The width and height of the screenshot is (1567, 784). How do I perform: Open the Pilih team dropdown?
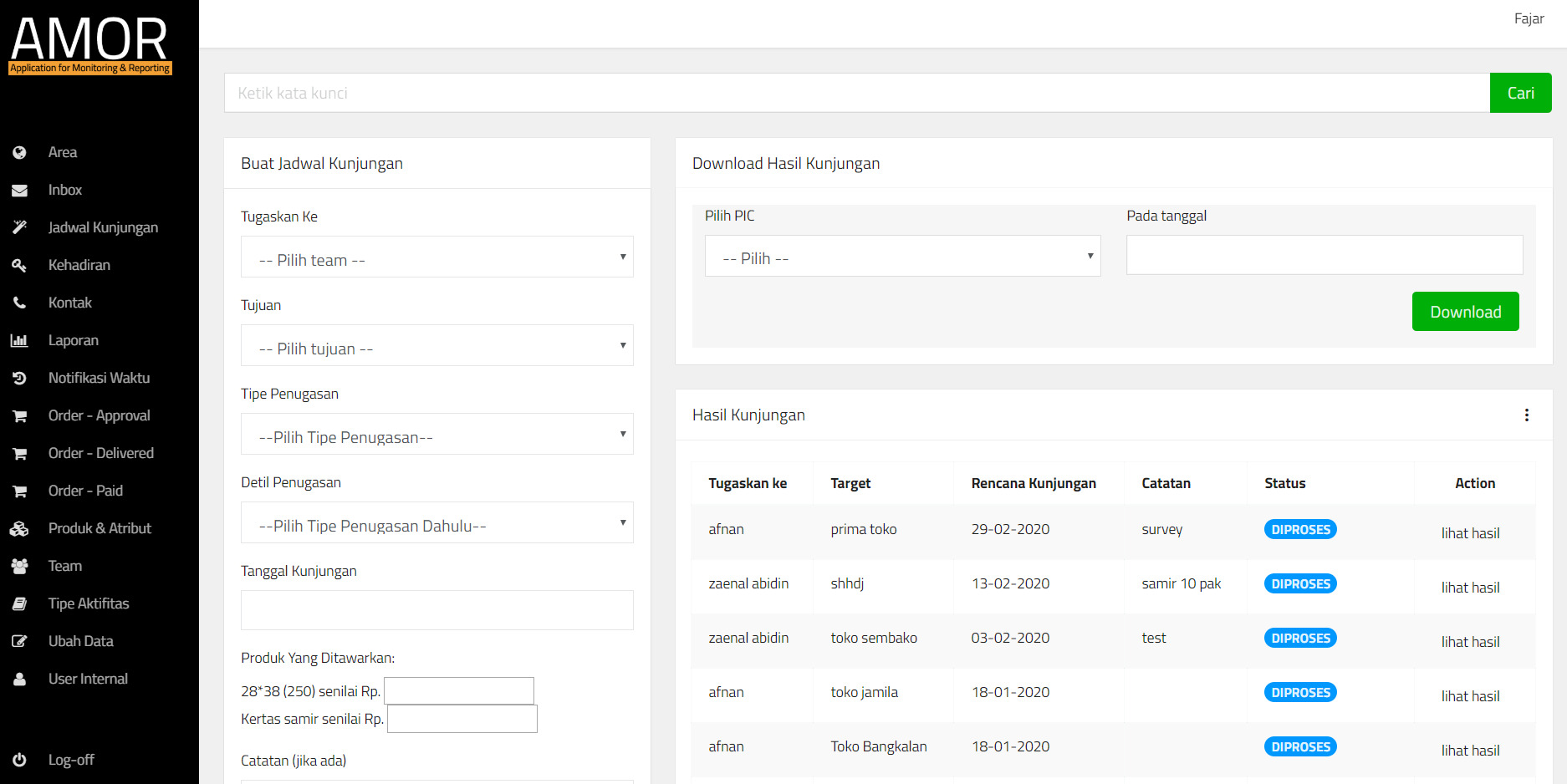click(436, 259)
